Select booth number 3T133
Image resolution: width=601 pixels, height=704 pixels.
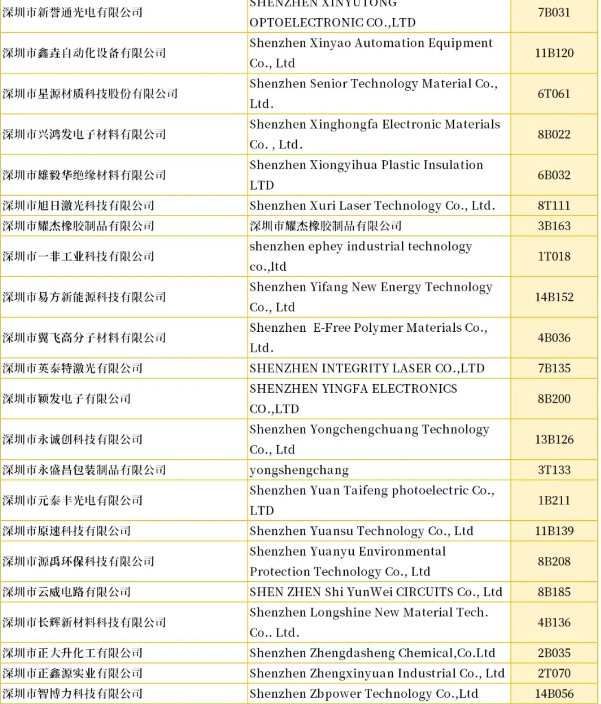point(554,470)
